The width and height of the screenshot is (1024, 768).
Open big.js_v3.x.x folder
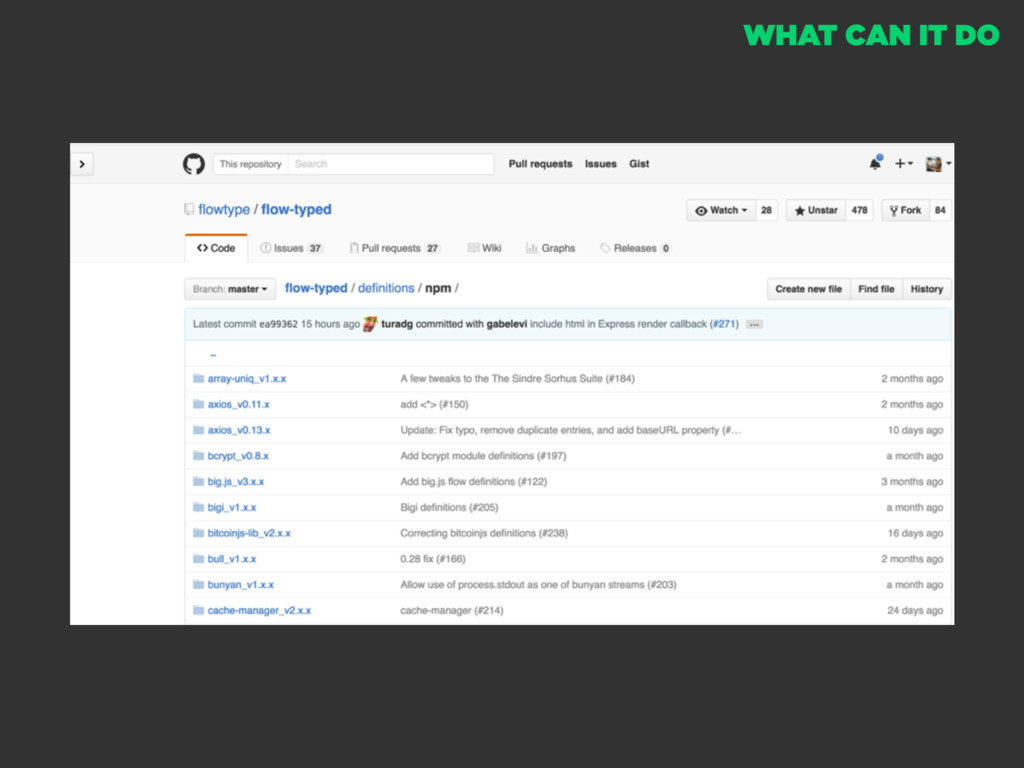pyautogui.click(x=236, y=482)
